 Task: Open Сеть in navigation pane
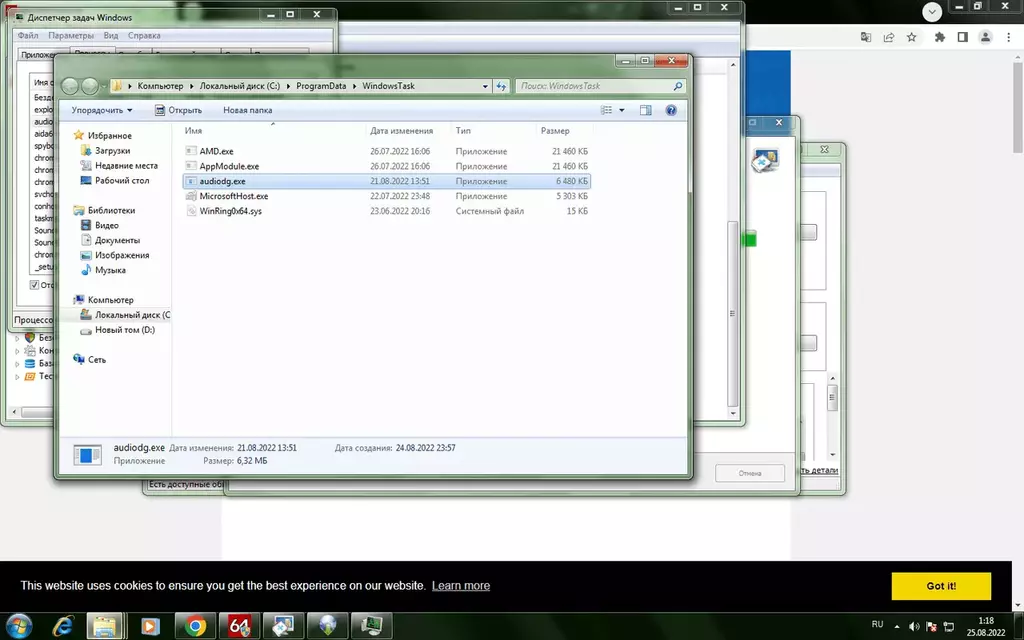[x=97, y=360]
